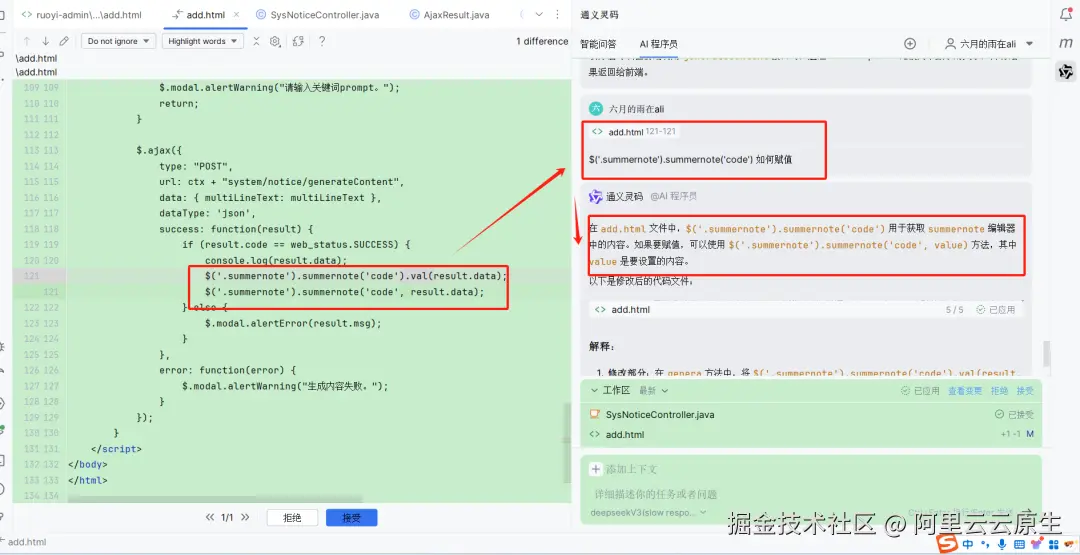Click the add.html 121-121 context chip
This screenshot has width=1080, height=555.
pyautogui.click(x=634, y=132)
